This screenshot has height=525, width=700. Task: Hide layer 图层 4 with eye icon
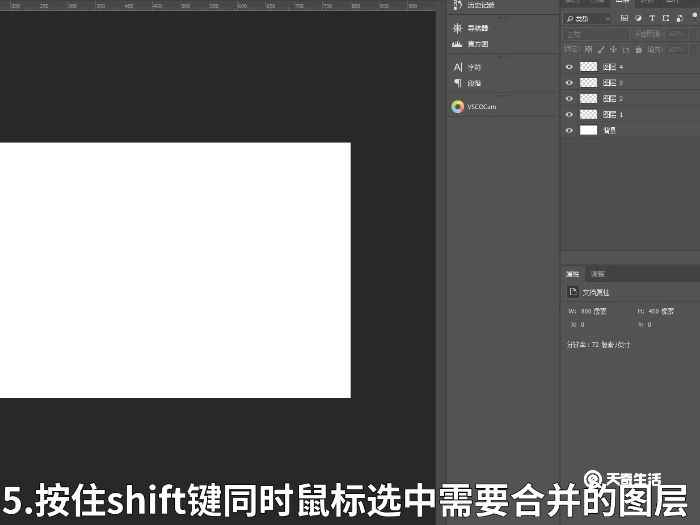coord(569,67)
